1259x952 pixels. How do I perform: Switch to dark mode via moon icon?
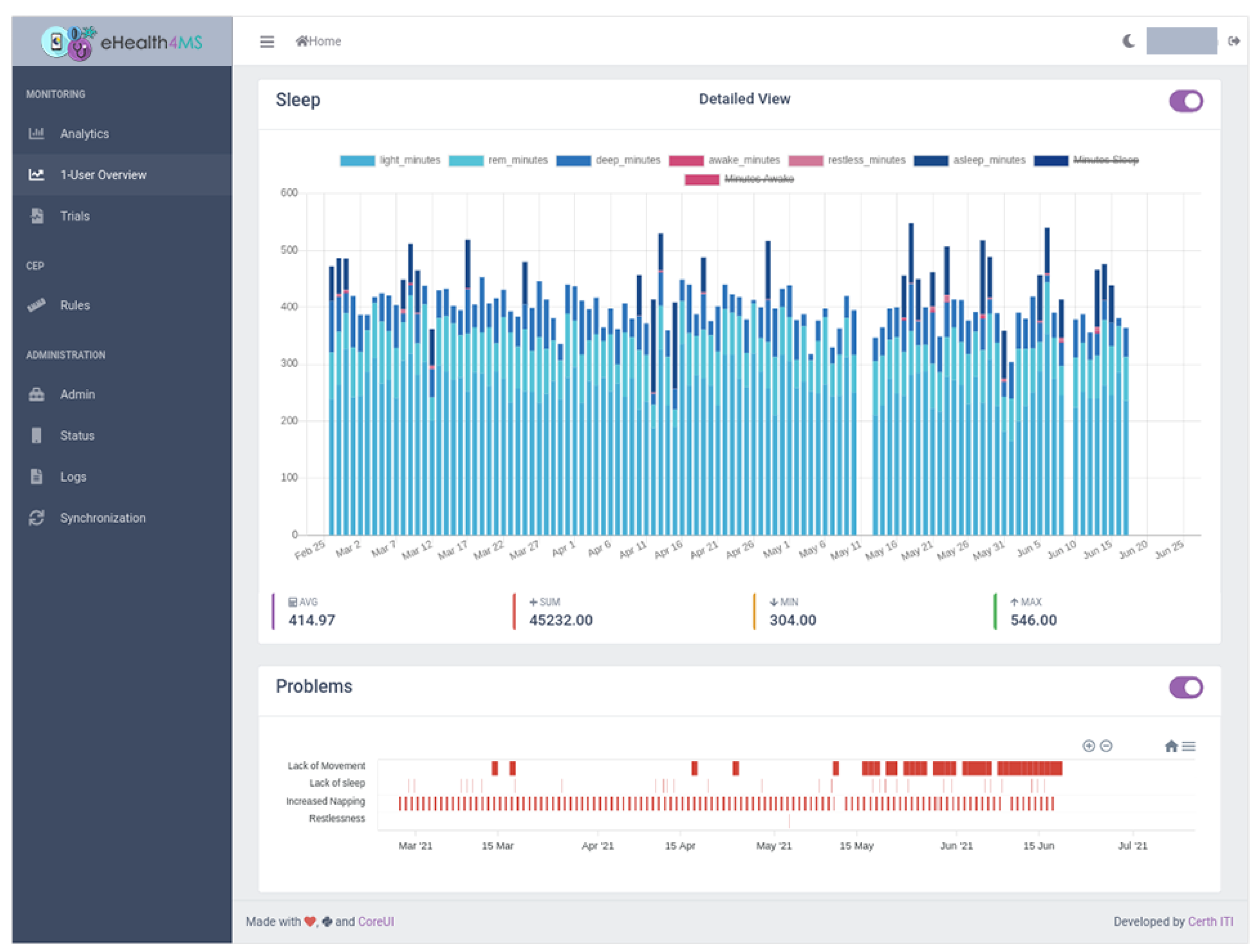tap(1128, 41)
